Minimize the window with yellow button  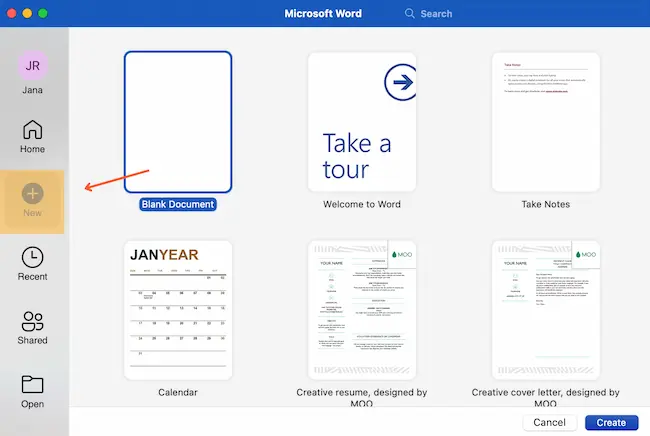coord(27,13)
